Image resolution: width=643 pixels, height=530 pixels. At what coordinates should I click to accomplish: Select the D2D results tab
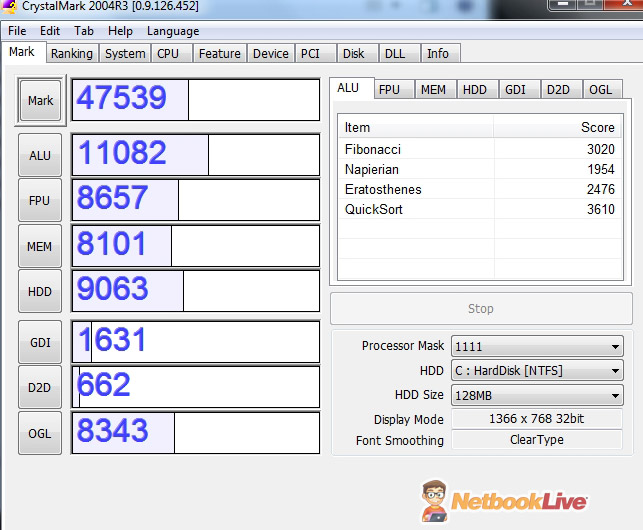561,89
